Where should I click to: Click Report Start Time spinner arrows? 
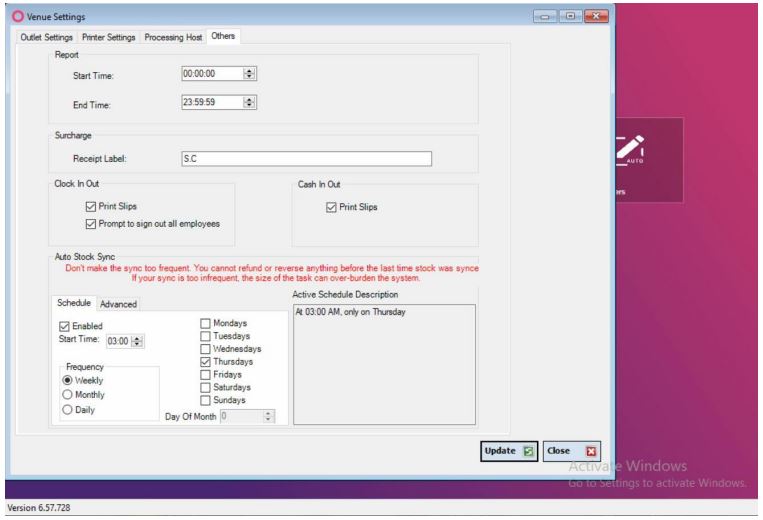pos(250,73)
